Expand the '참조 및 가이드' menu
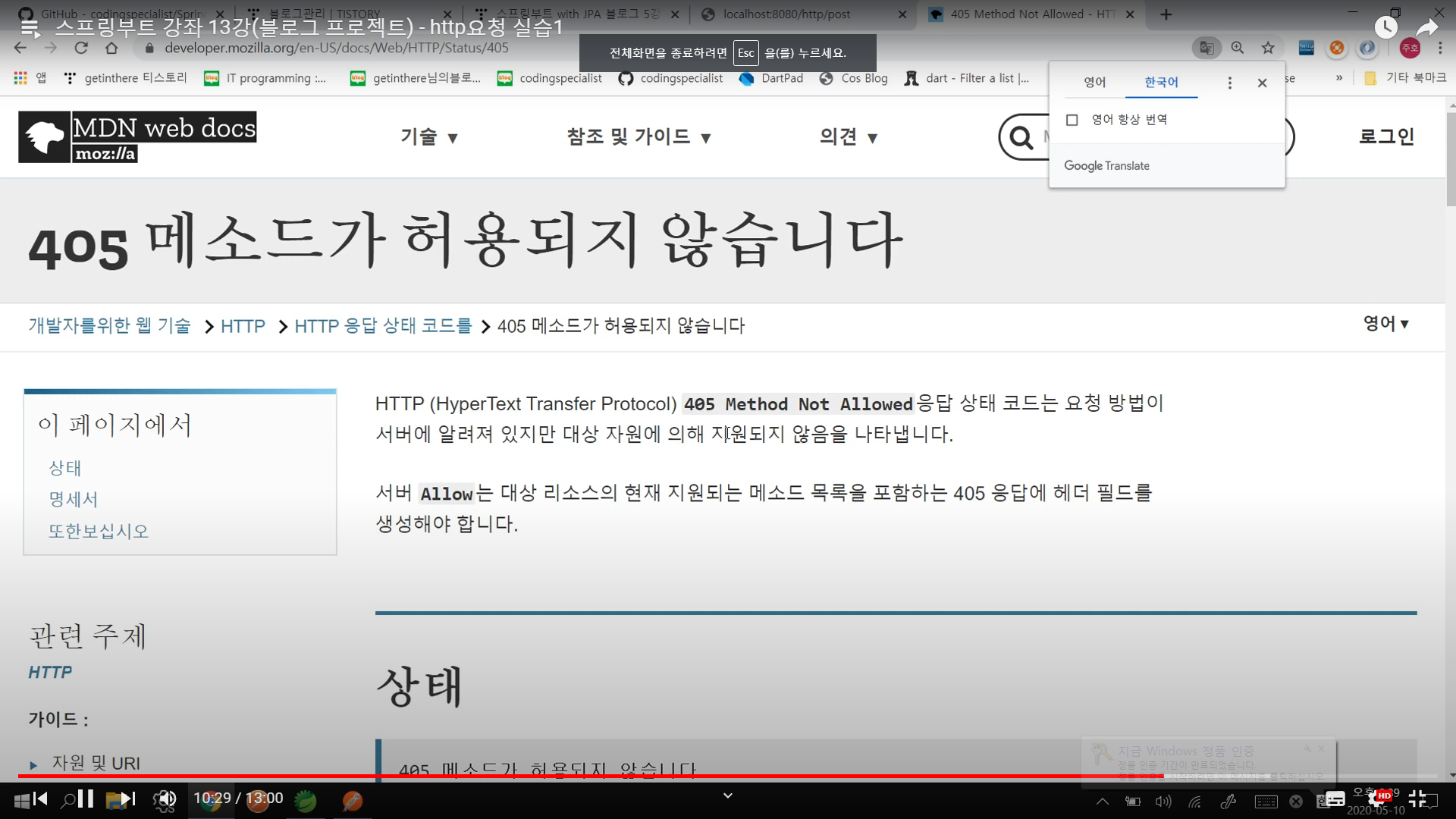This screenshot has height=819, width=1456. pos(639,137)
